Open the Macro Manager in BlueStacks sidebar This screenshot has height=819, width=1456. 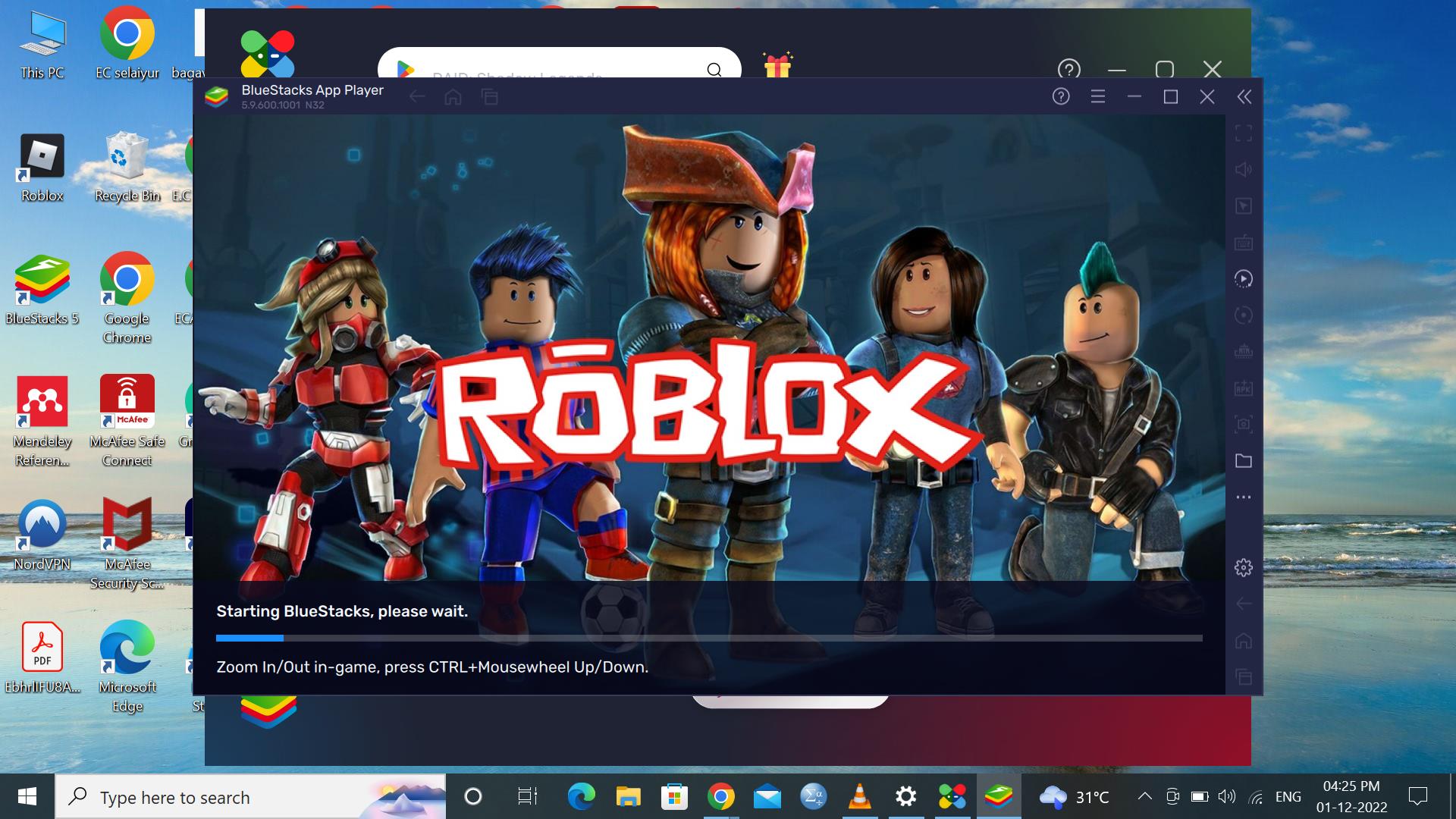click(x=1244, y=278)
